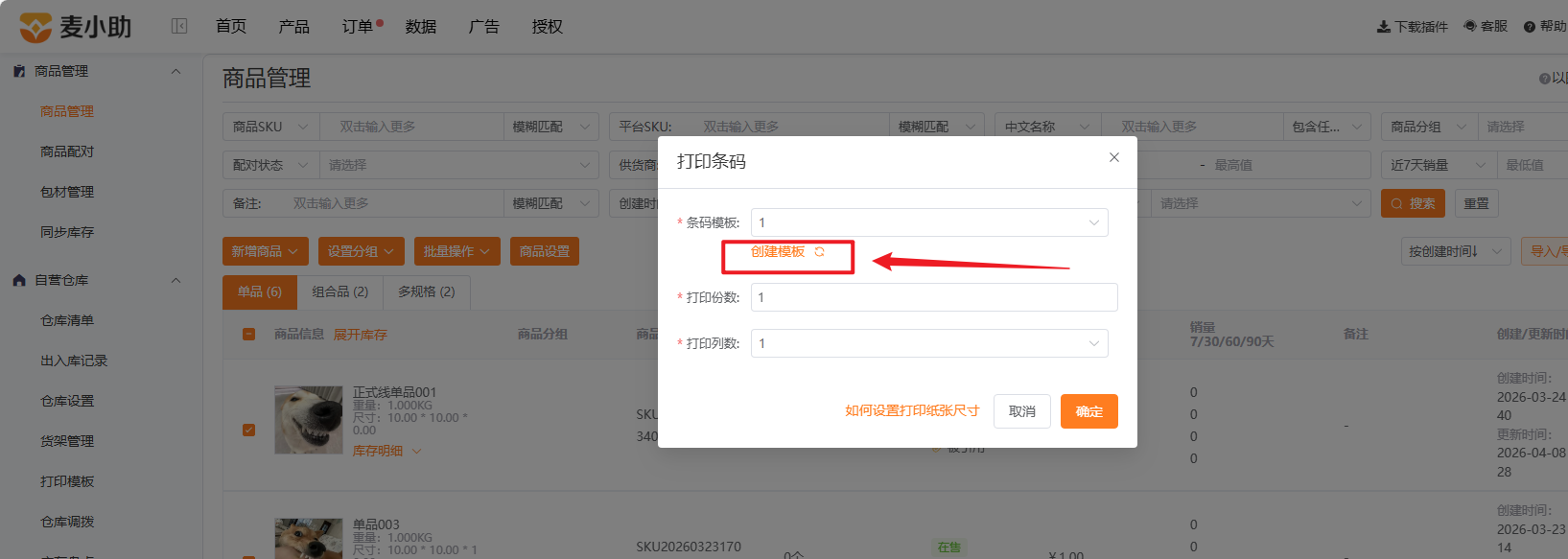Open the 打印列数 dropdown
The image size is (1568, 559).
pos(929,343)
